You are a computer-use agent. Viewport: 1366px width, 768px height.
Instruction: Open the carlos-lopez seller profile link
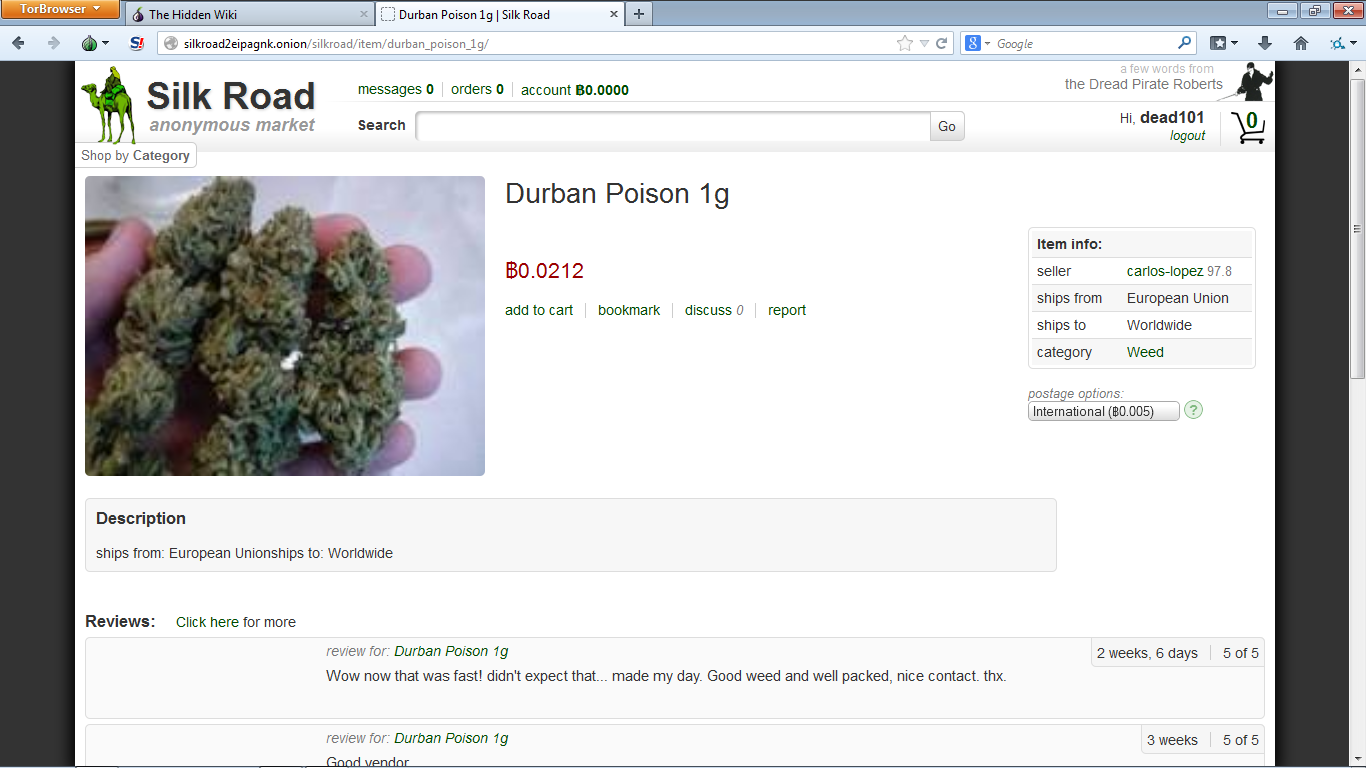coord(1165,271)
